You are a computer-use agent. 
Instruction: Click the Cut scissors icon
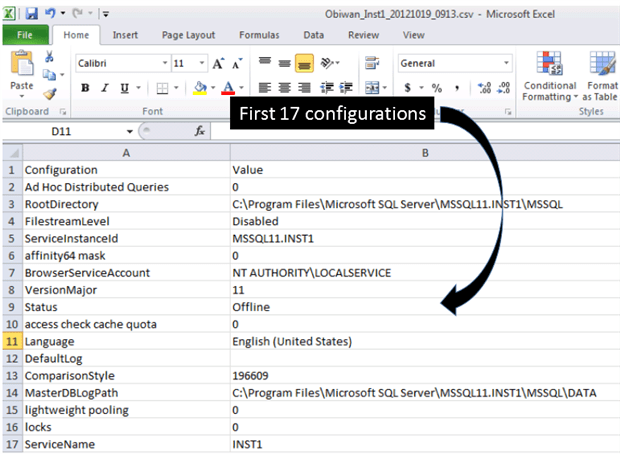point(49,57)
